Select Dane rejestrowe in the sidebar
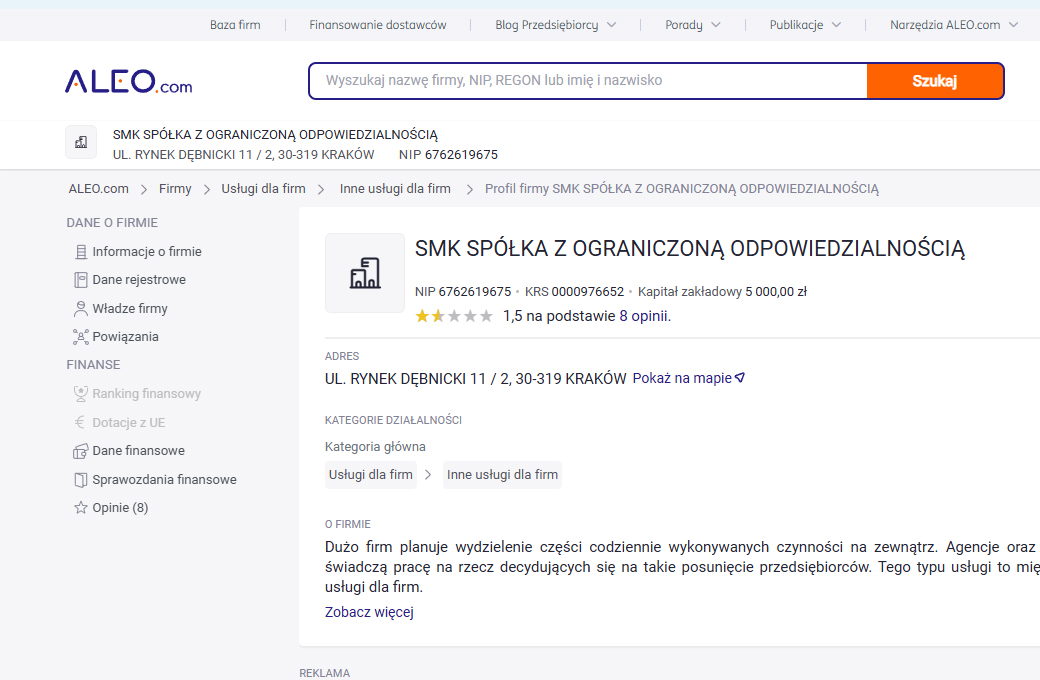Image resolution: width=1040 pixels, height=680 pixels. (x=139, y=280)
